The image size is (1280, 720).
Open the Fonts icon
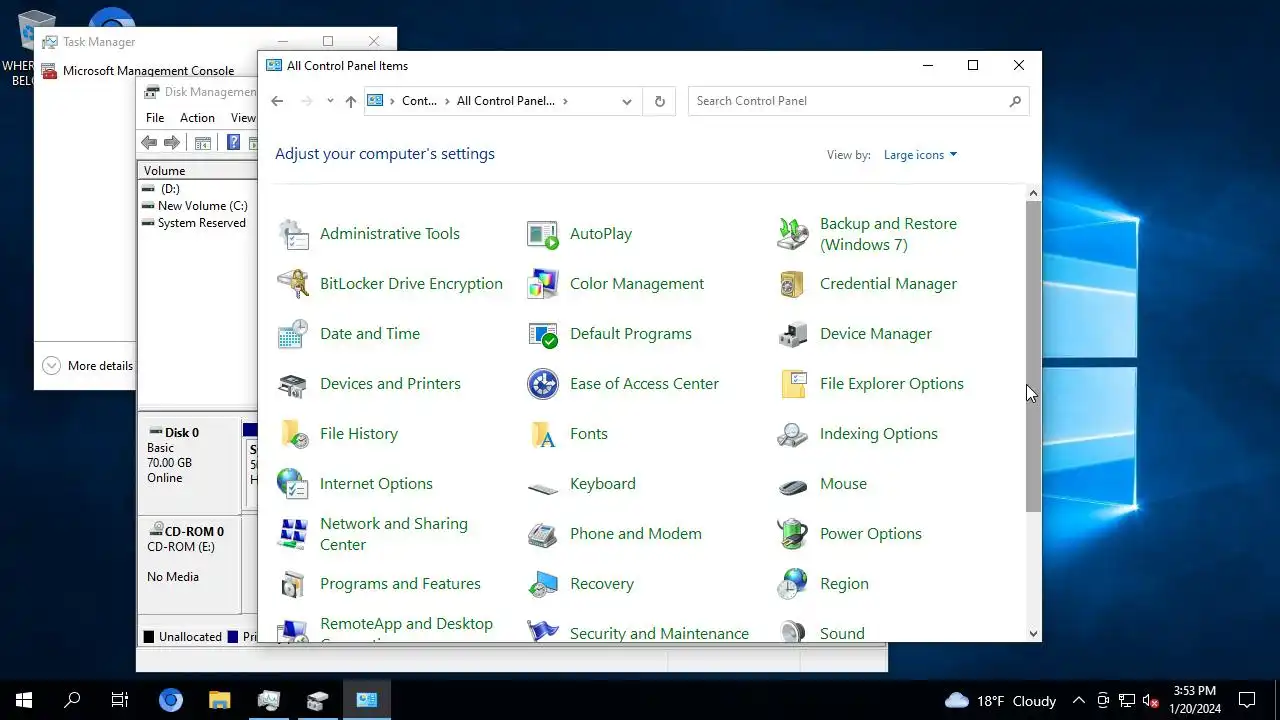pyautogui.click(x=543, y=434)
